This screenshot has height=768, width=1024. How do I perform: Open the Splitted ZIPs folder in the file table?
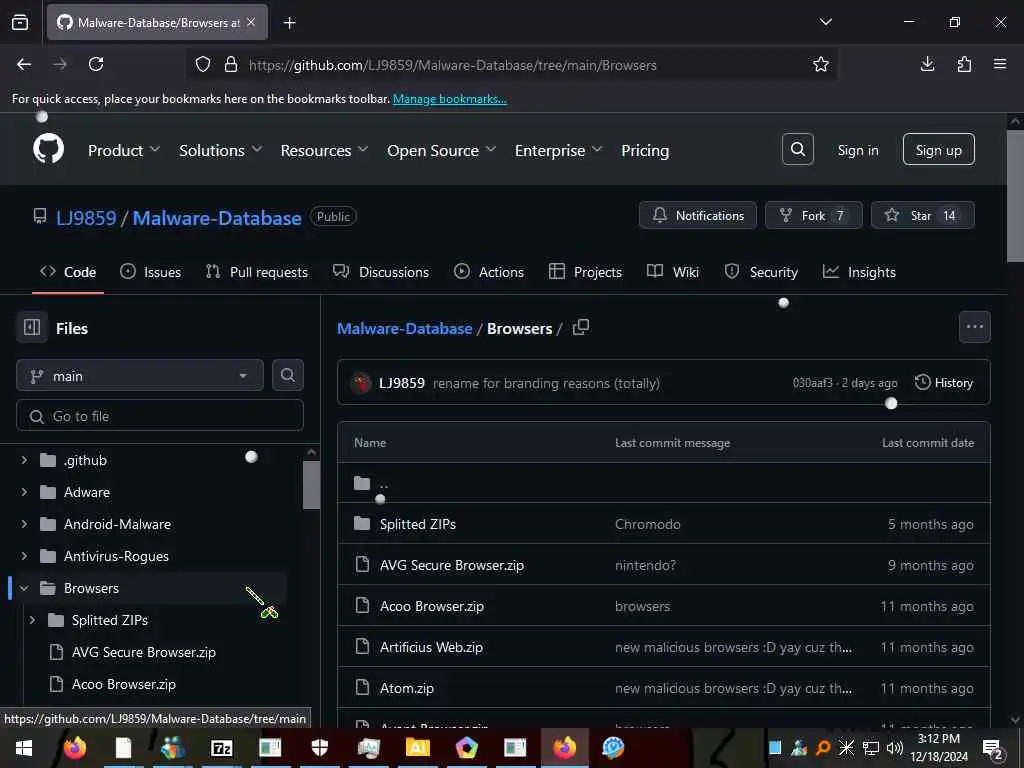[x=418, y=524]
